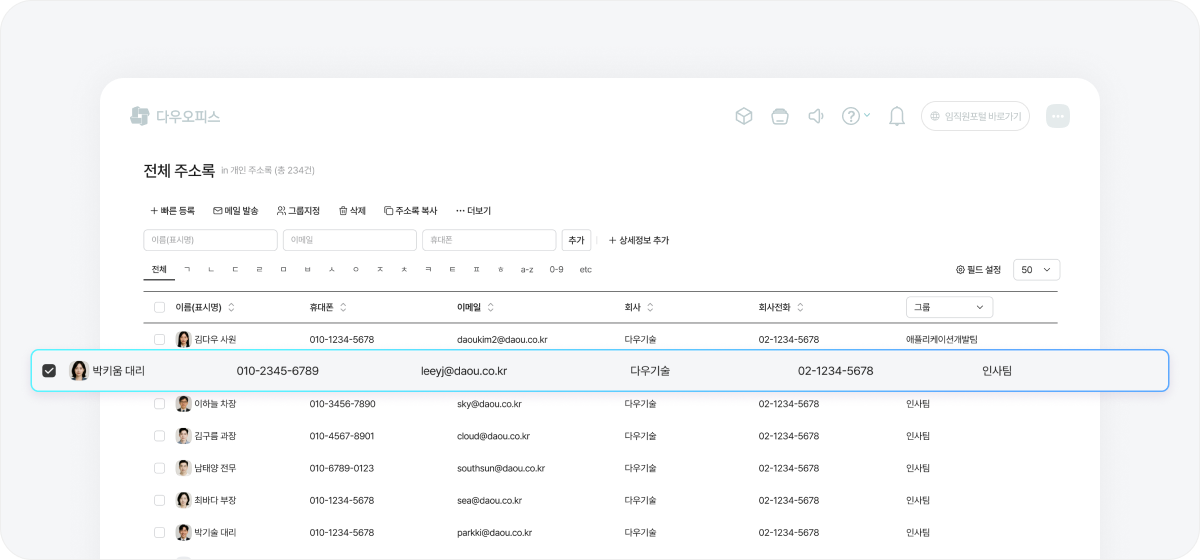
Task: Click 메일 발송 send mail
Action: click(236, 211)
